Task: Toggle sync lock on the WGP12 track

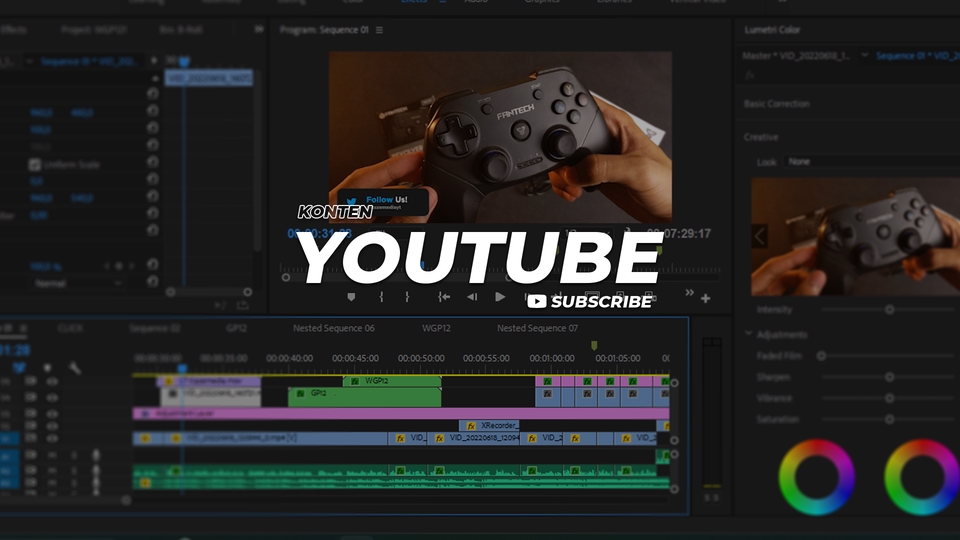Action: 31,381
